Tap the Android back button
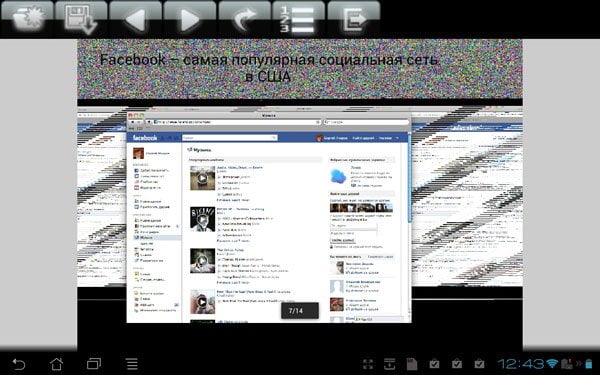600x375 pixels. [18, 364]
